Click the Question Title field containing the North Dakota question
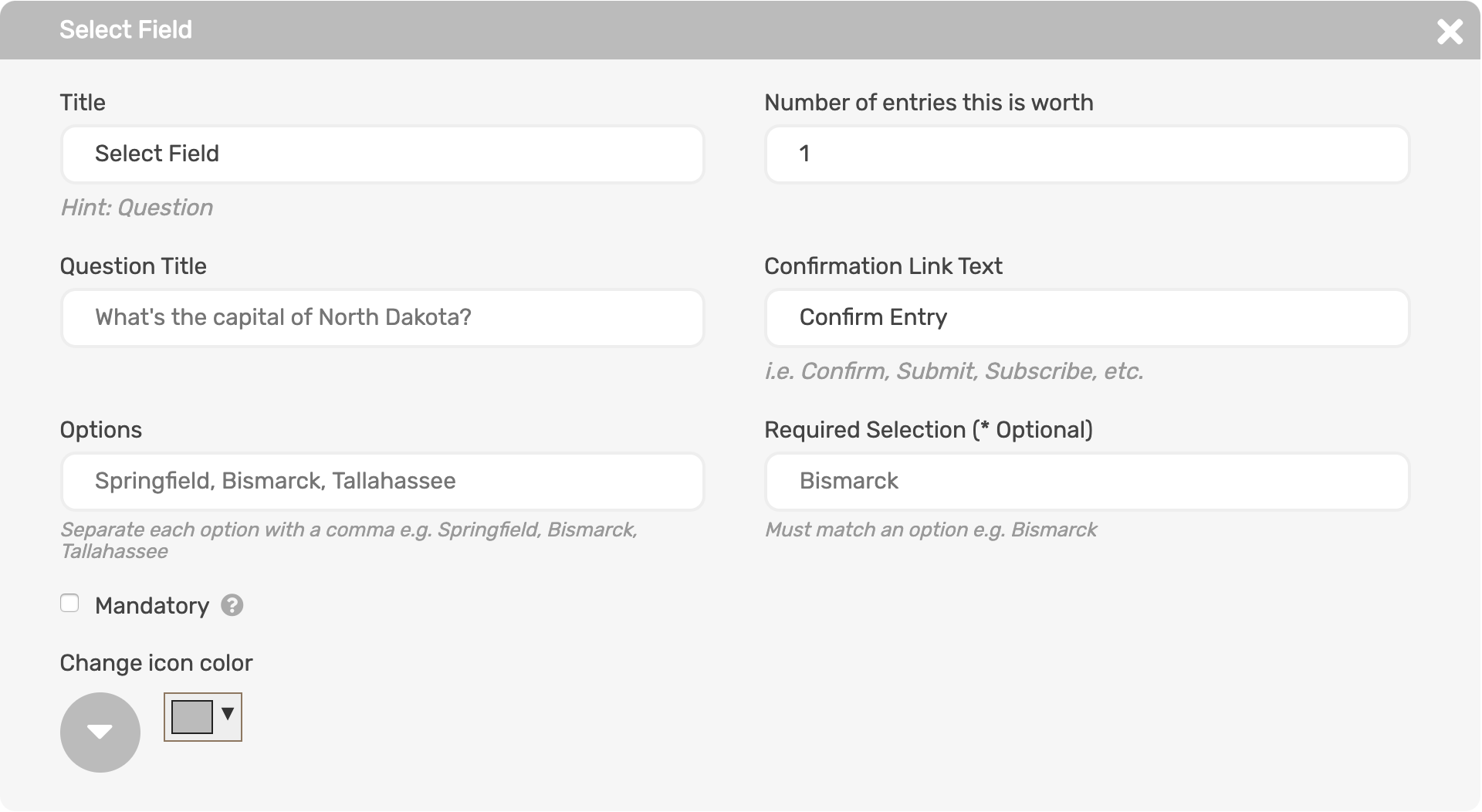The height and width of the screenshot is (812, 1482). click(x=382, y=317)
